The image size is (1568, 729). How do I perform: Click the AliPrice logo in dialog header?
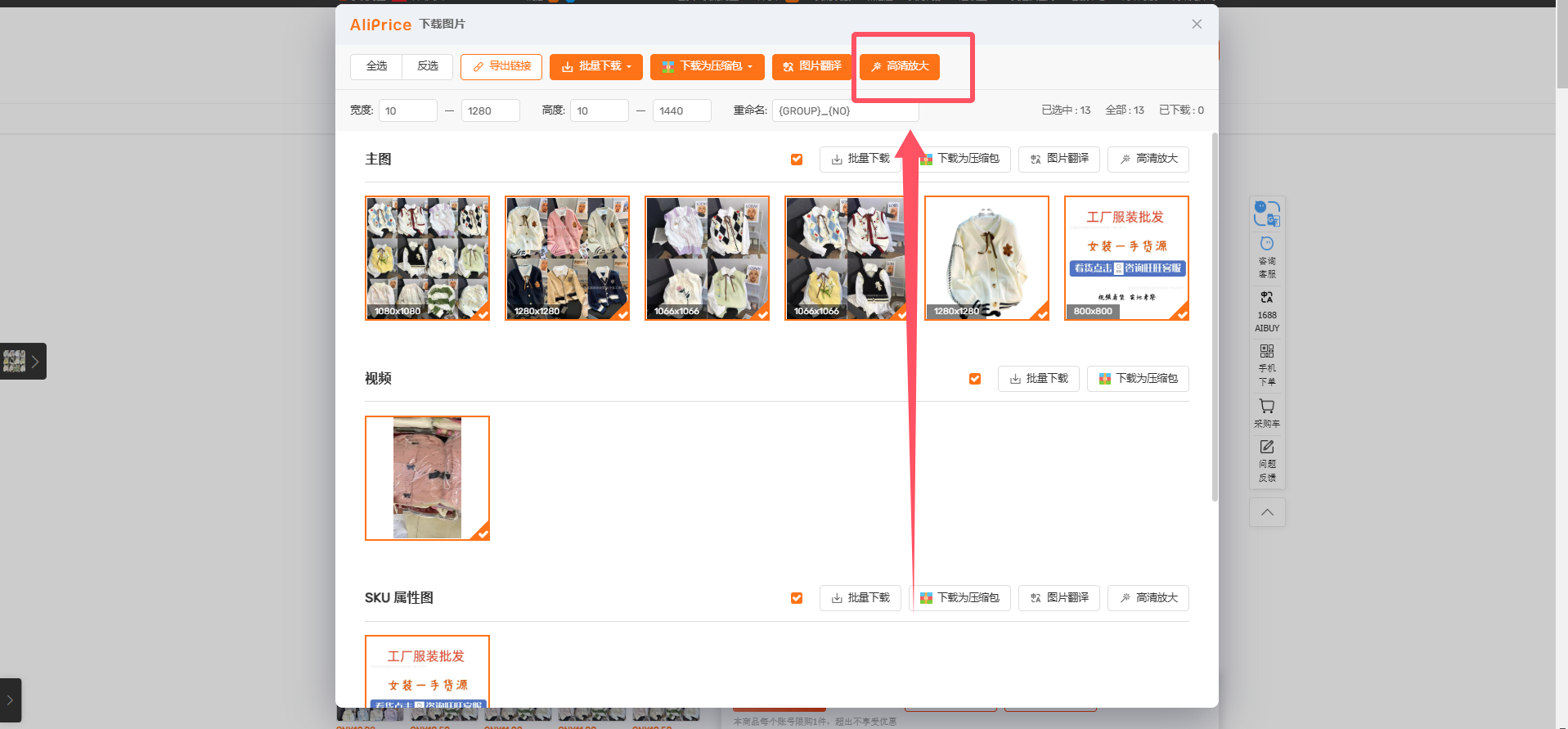380,25
